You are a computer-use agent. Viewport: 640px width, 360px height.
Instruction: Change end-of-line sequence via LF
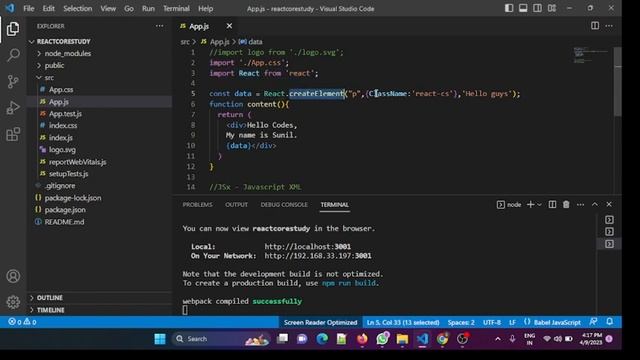tap(512, 322)
